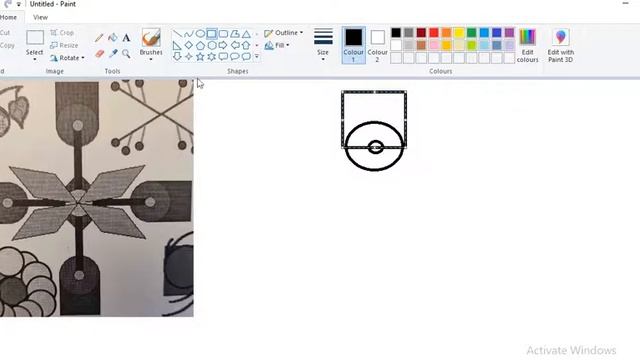The height and width of the screenshot is (360, 640).
Task: Open Quick Access Toolbar customize arrow
Action: 18,4
